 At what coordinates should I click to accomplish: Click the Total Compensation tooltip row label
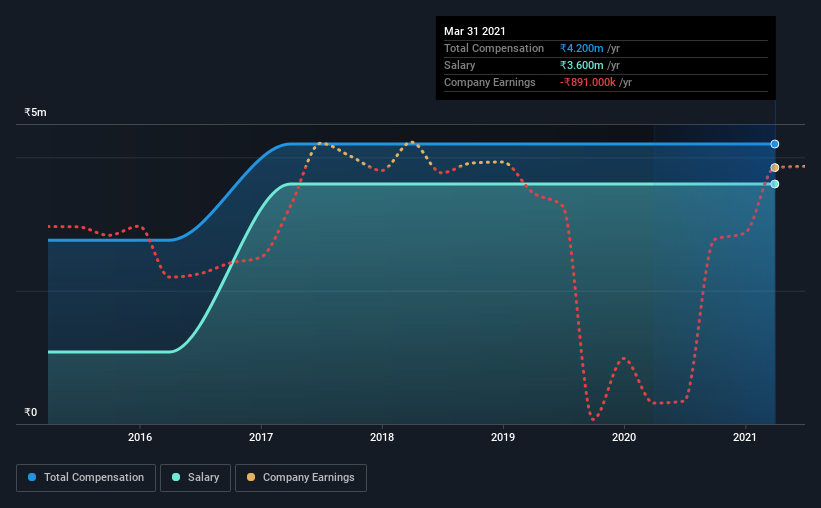coord(494,48)
